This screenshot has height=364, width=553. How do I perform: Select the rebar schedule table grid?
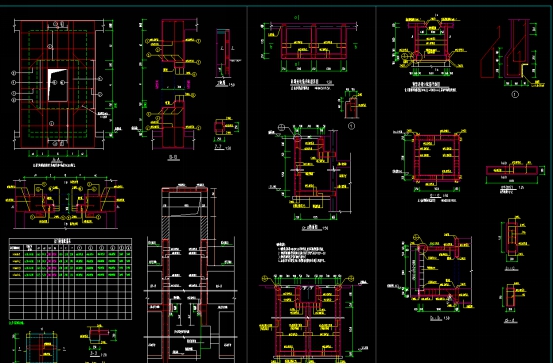click(71, 279)
